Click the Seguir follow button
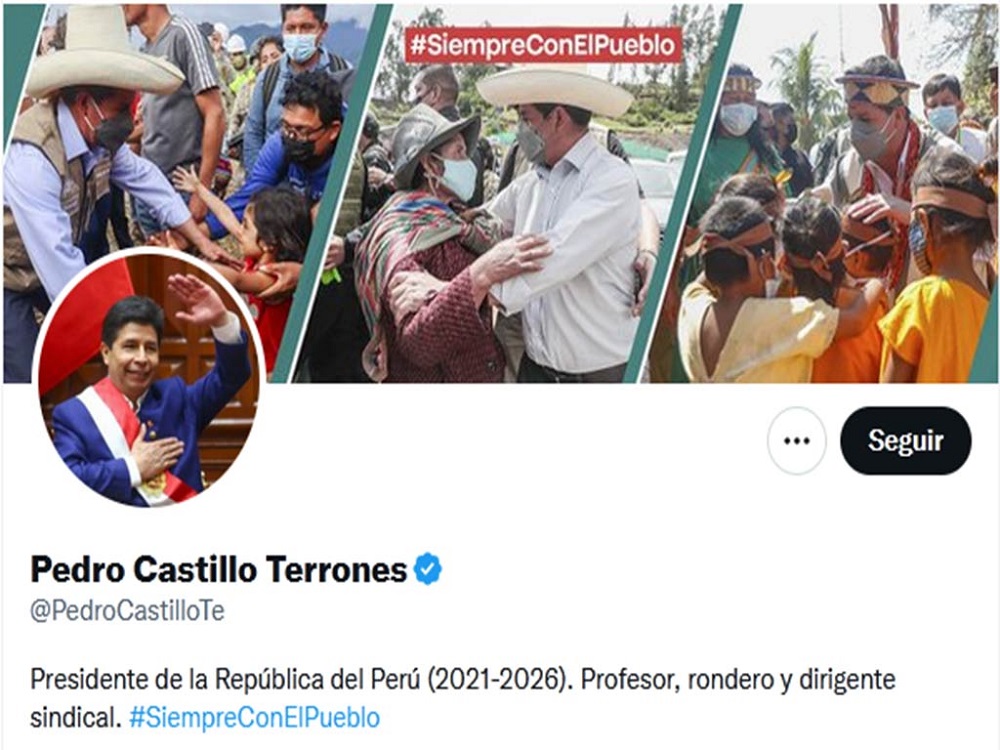 (x=906, y=441)
